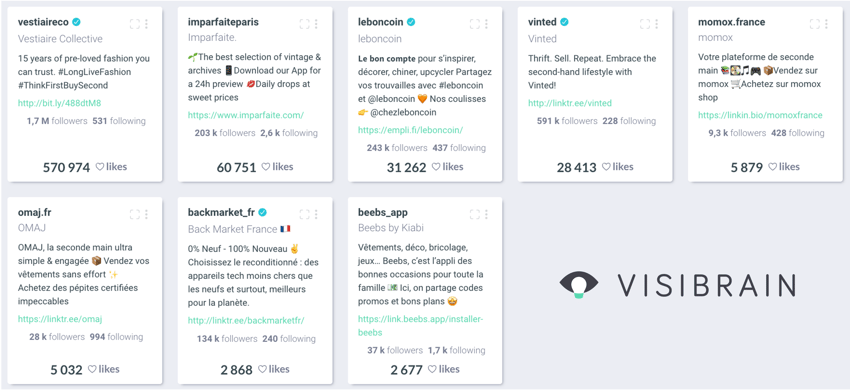
Task: Open the linktr.ee/omaj link
Action: point(60,319)
